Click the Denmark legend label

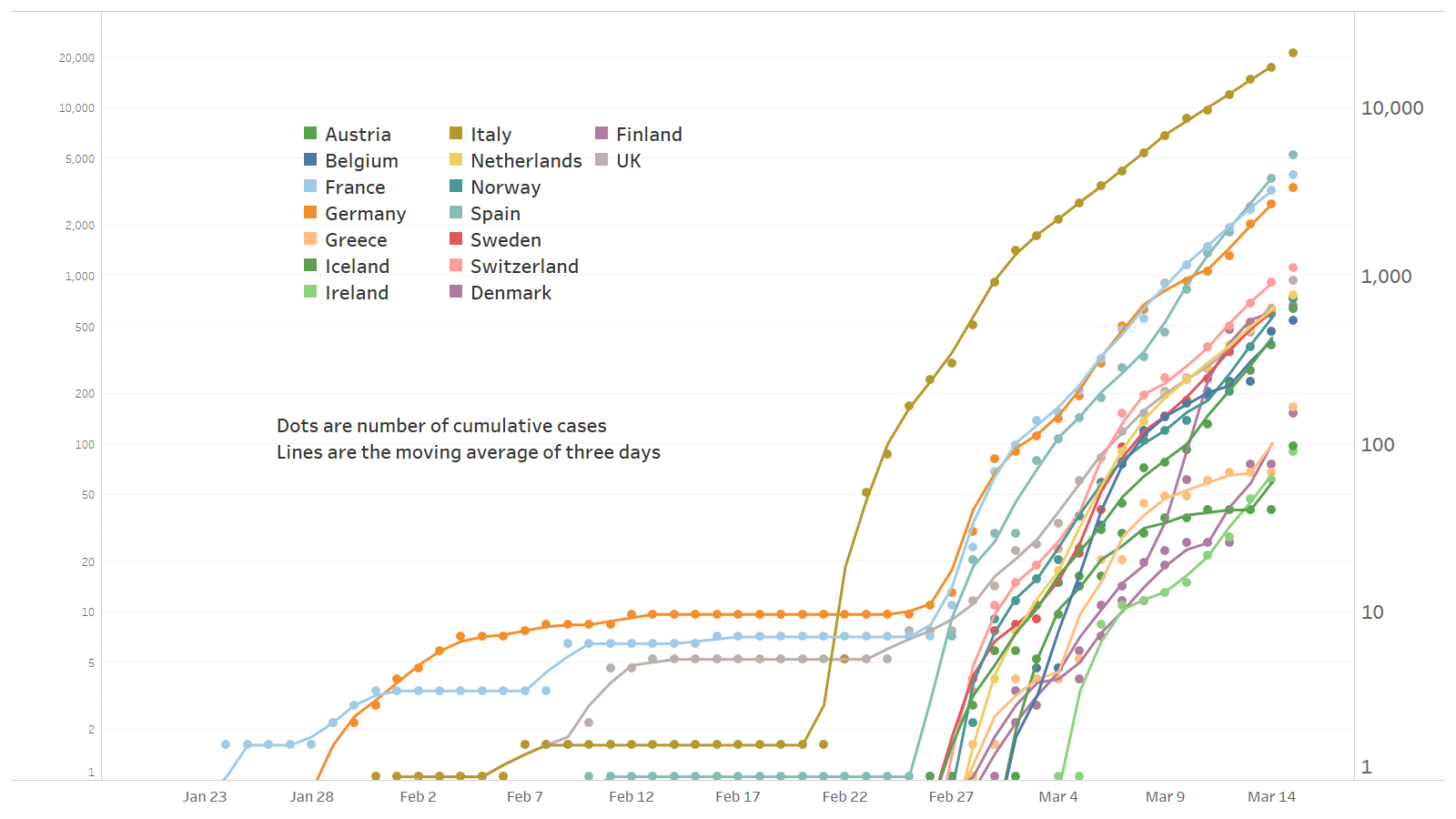511,293
